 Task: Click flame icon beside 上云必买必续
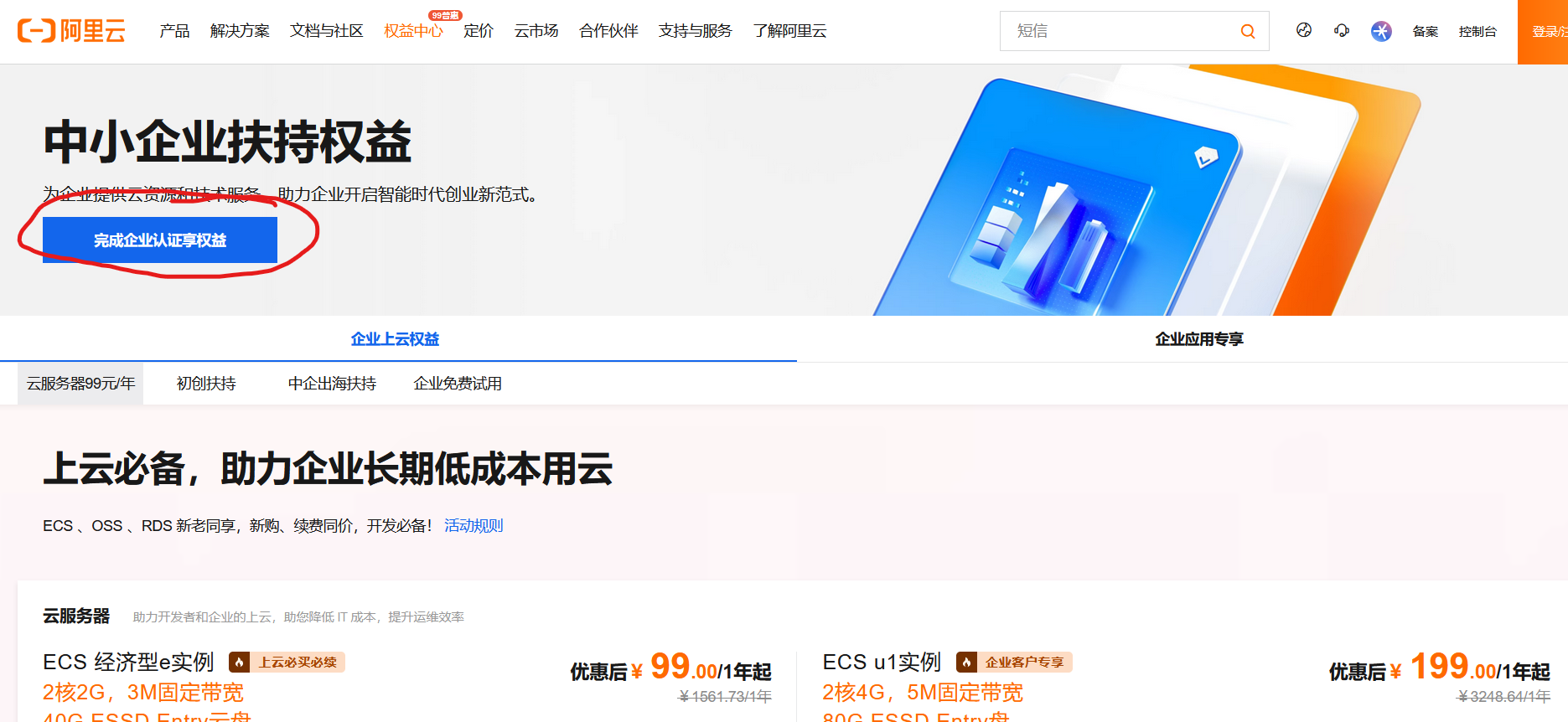coord(239,663)
